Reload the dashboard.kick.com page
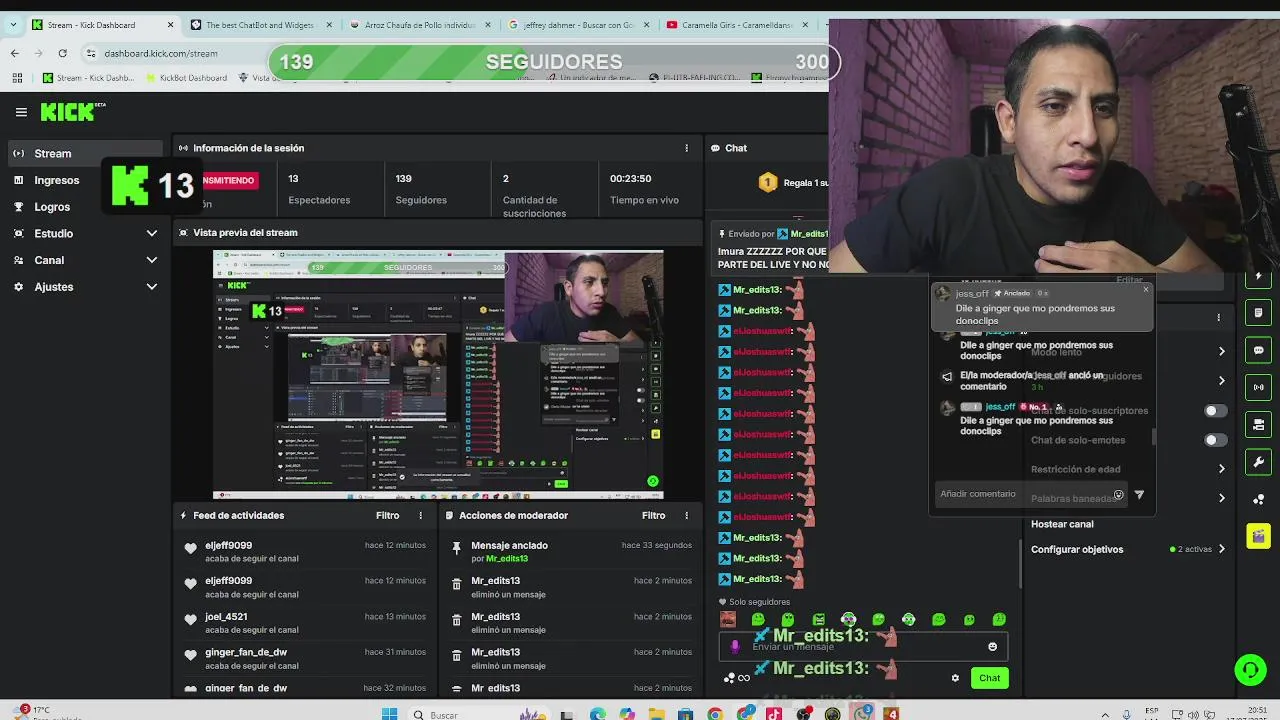 coord(63,53)
